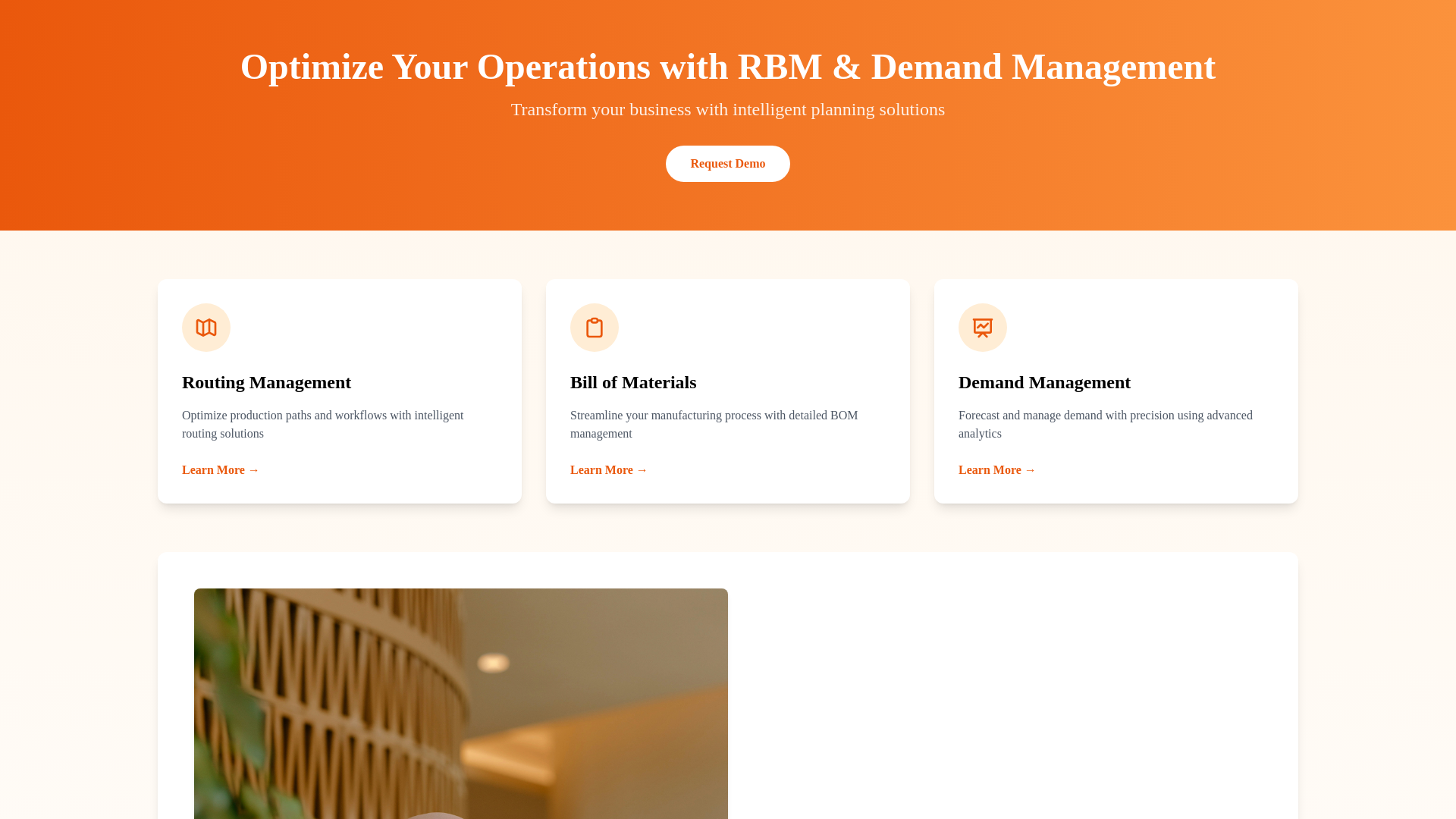1456x819 pixels.
Task: Open Learn More under Bill of Materials
Action: [609, 470]
